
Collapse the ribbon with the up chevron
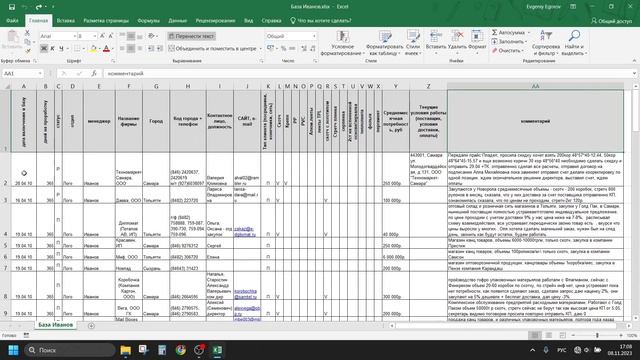click(x=634, y=61)
